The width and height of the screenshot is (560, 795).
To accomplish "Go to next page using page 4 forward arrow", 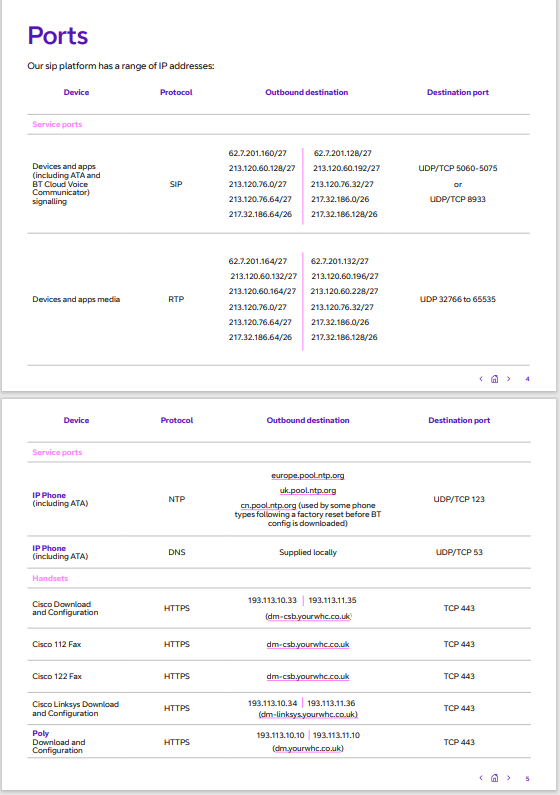I will 509,379.
